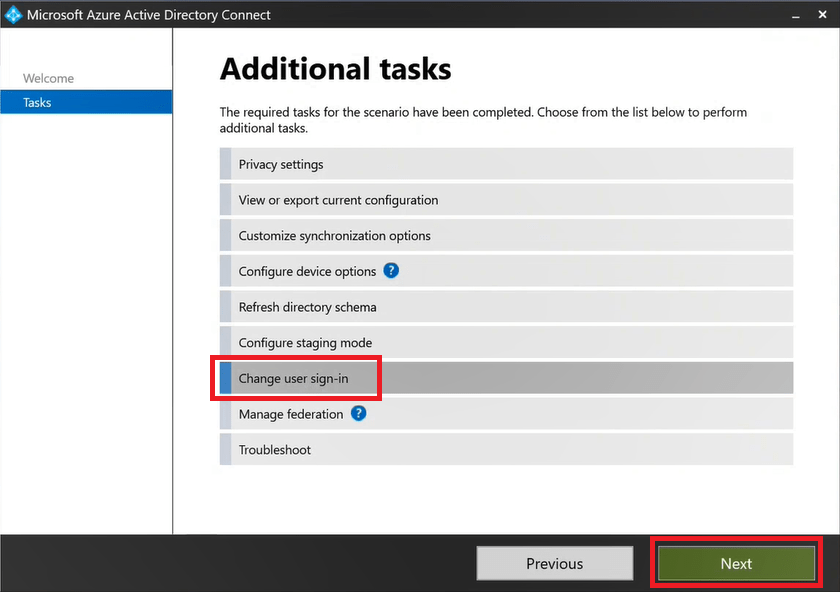
Task: Click the window title bar text
Action: 148,16
